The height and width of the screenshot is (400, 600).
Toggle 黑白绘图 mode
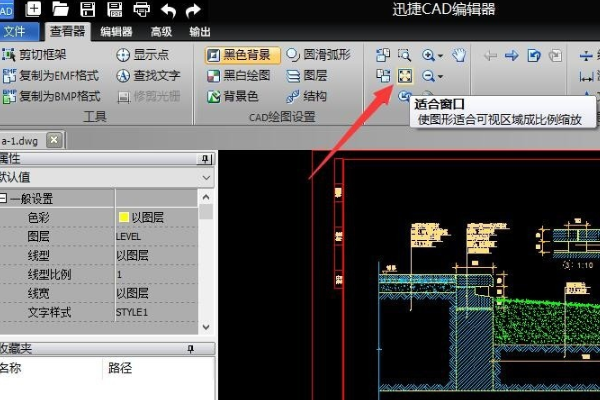click(239, 76)
